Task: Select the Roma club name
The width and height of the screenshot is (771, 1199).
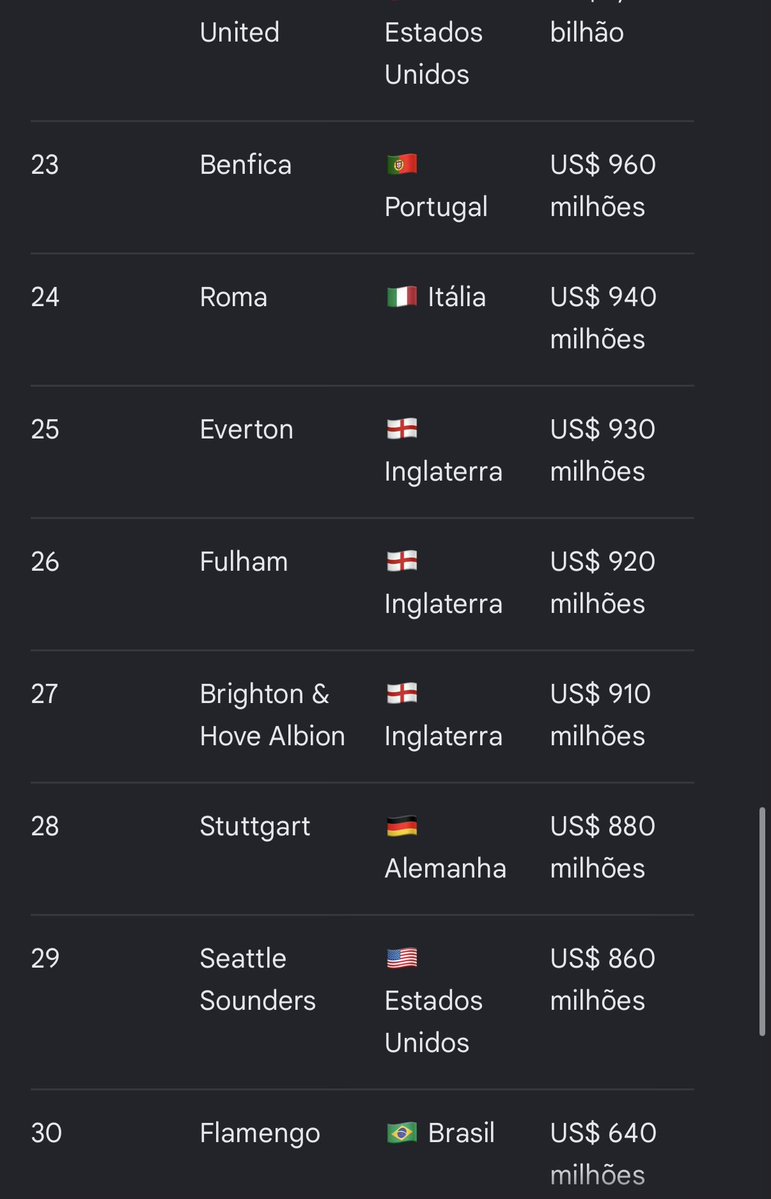Action: point(233,297)
